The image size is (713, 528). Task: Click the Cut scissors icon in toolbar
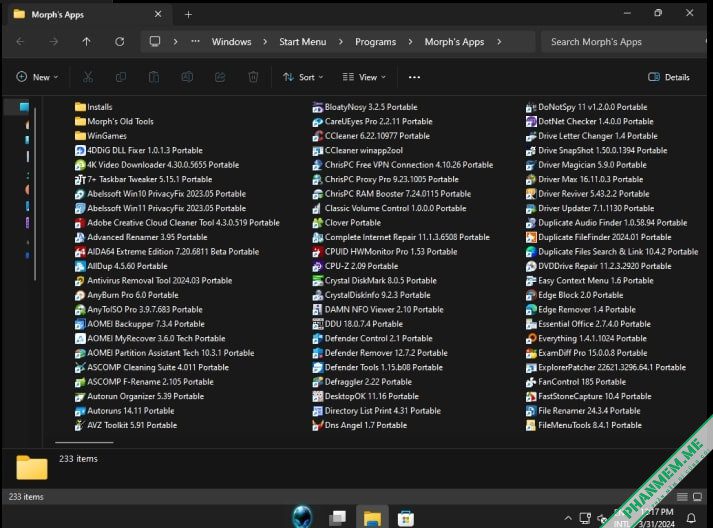click(88, 77)
